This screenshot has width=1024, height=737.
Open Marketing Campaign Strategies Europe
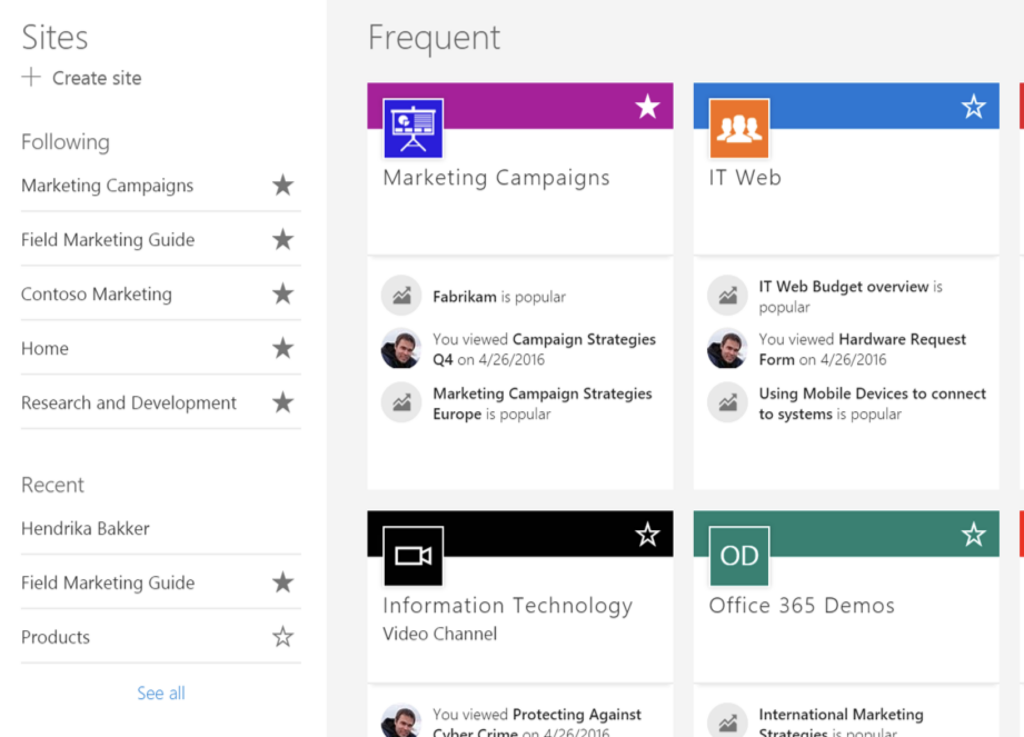(x=542, y=403)
